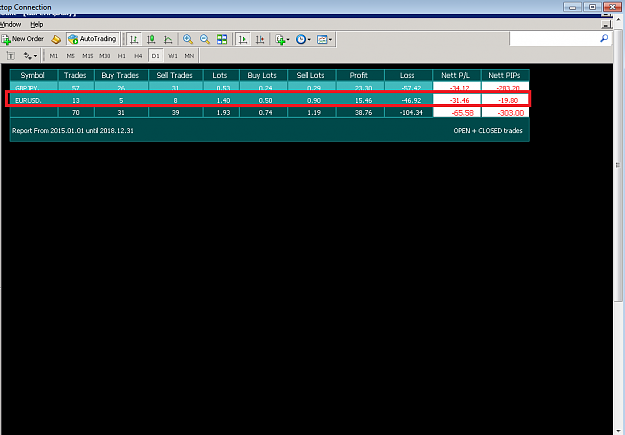Image resolution: width=625 pixels, height=435 pixels.
Task: Select the bar chart type icon
Action: pyautogui.click(x=134, y=39)
